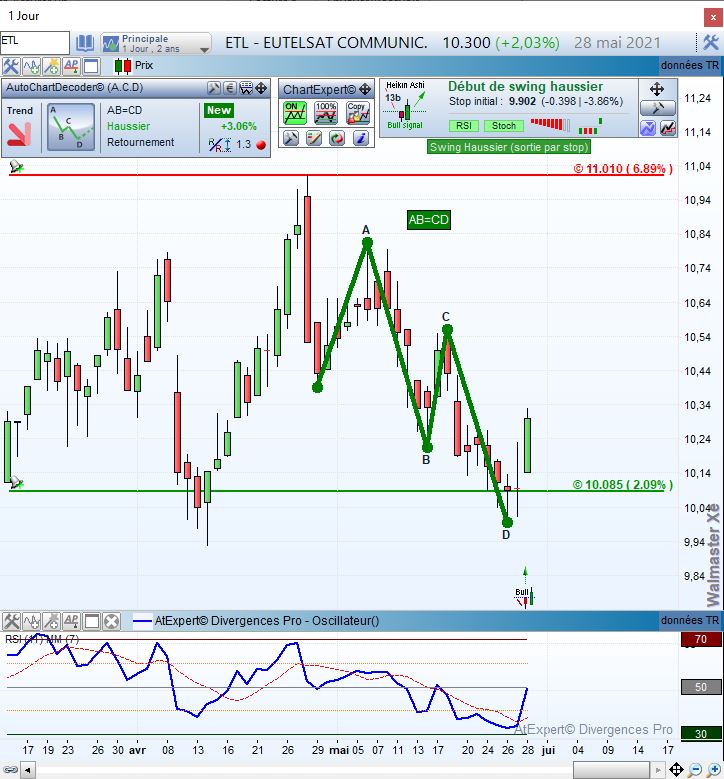The image size is (724, 779).
Task: Close the 1 Jour chart window
Action: coord(713,17)
